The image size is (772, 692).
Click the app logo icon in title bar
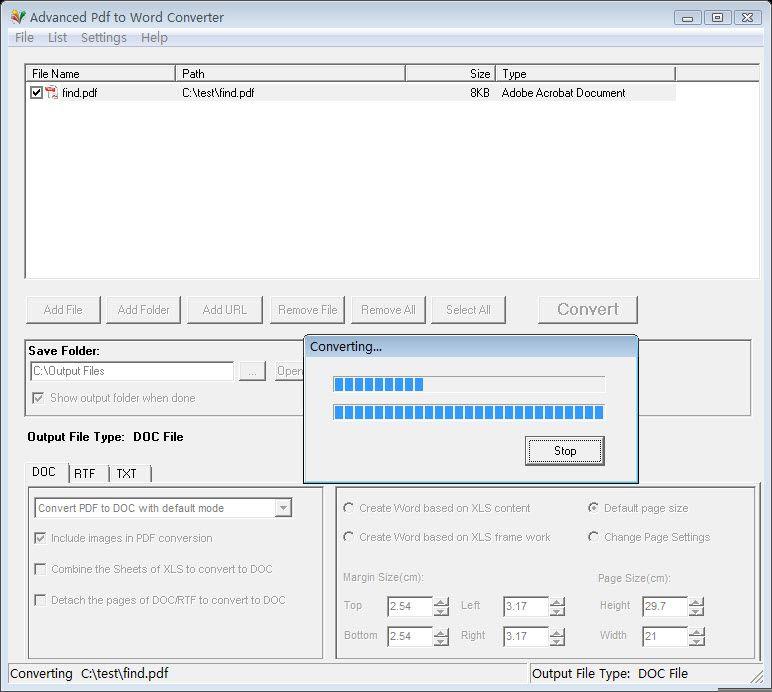[x=17, y=17]
